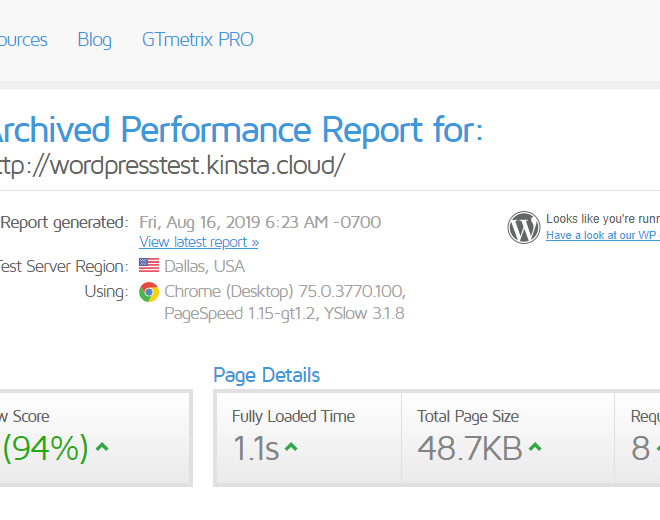Click the green arrow next to 94% score
The image size is (660, 520).
coord(102,447)
